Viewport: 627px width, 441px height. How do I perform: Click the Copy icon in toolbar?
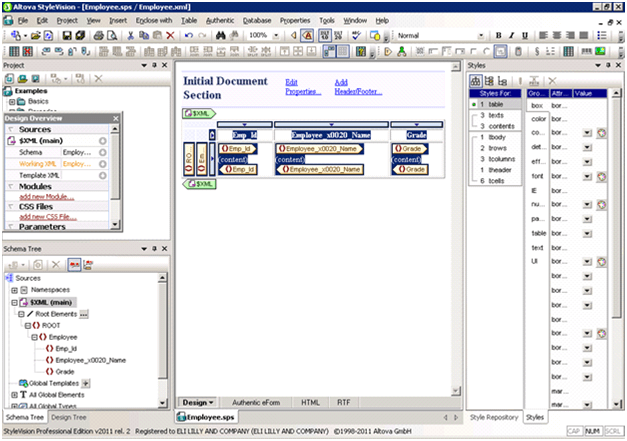(144, 36)
